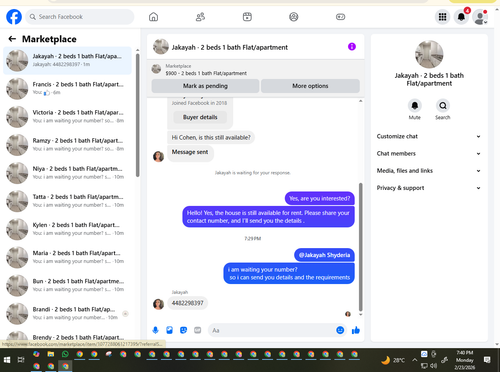This screenshot has height=372, width=500.
Task: Send a thumbs-up like
Action: pos(356,330)
